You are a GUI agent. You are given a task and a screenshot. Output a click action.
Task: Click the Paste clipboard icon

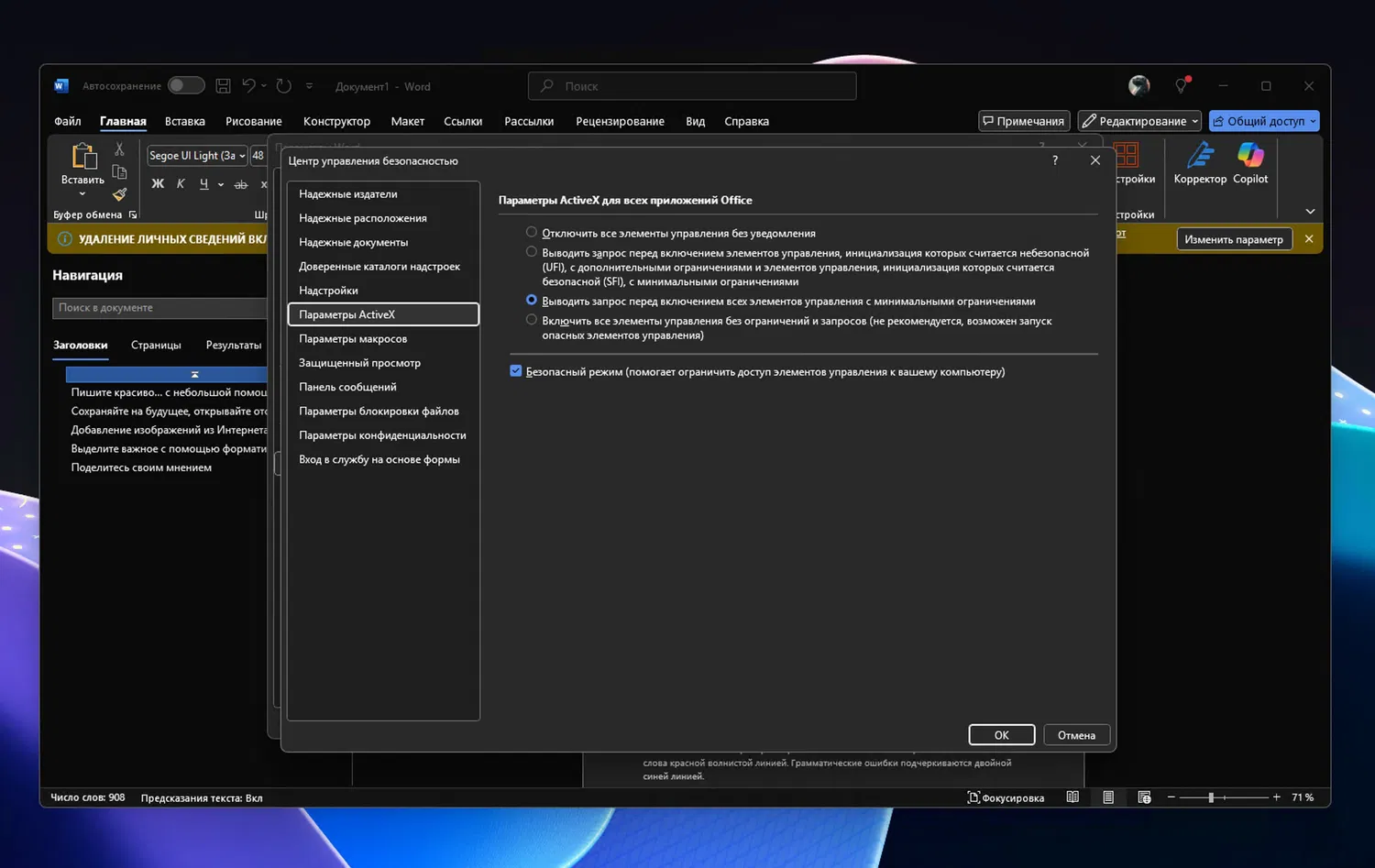tap(83, 157)
